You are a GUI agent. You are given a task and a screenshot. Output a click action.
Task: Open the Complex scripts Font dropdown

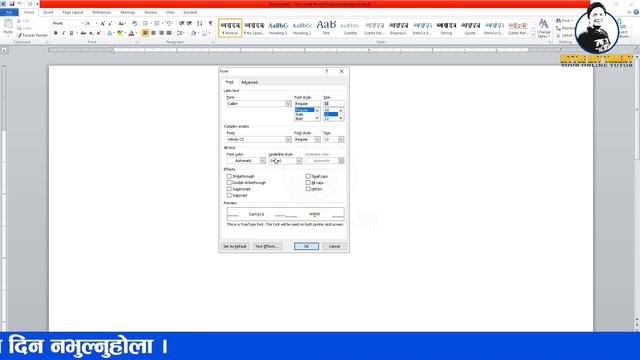pyautogui.click(x=288, y=140)
